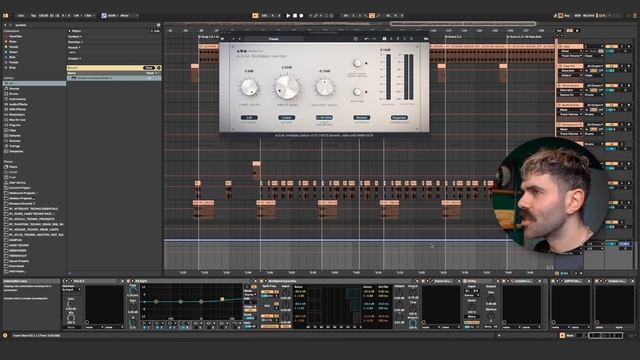This screenshot has width=640, height=360.
Task: Expand the Creator filter
Action: click(x=75, y=58)
